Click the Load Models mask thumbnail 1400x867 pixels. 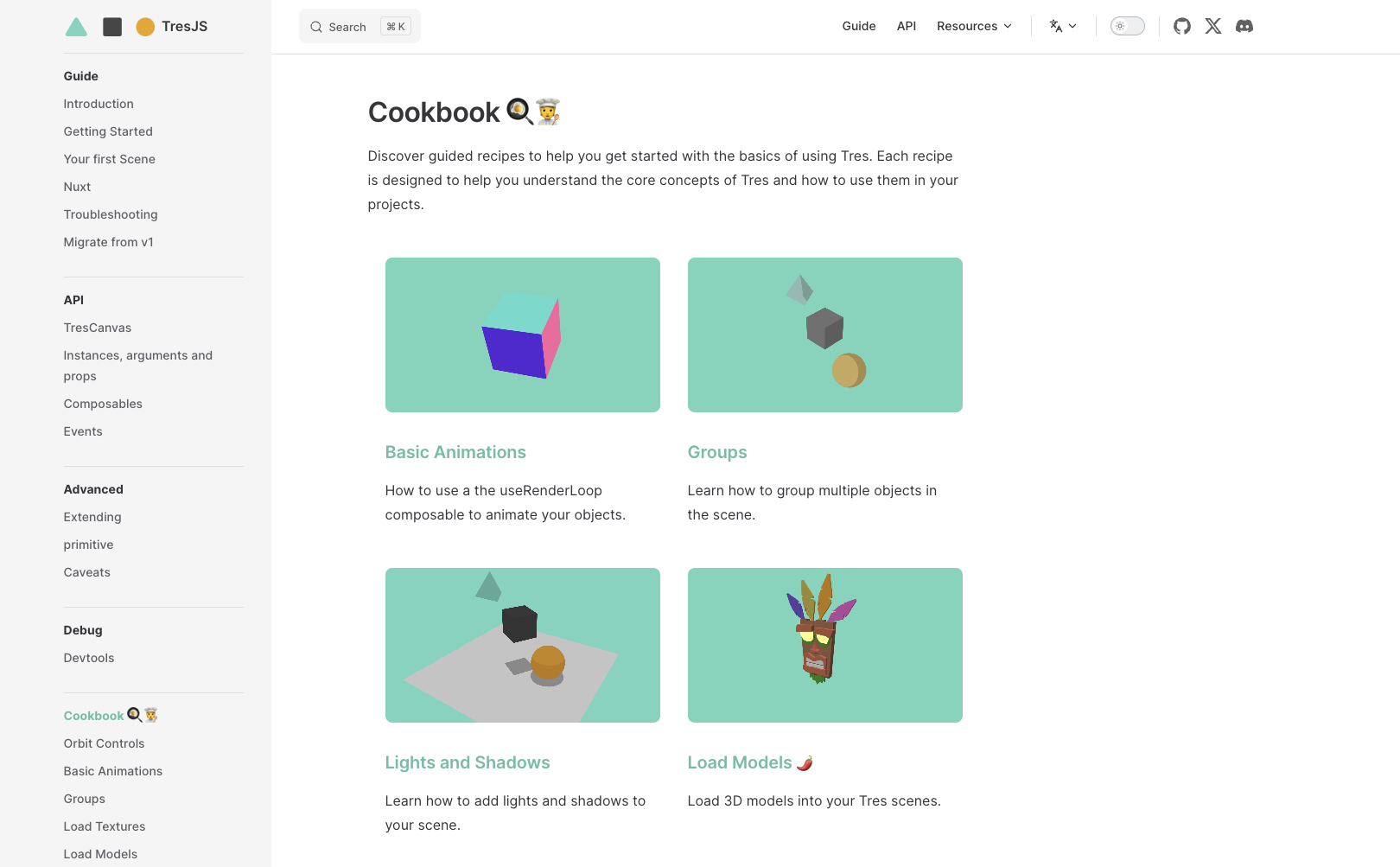pyautogui.click(x=824, y=645)
